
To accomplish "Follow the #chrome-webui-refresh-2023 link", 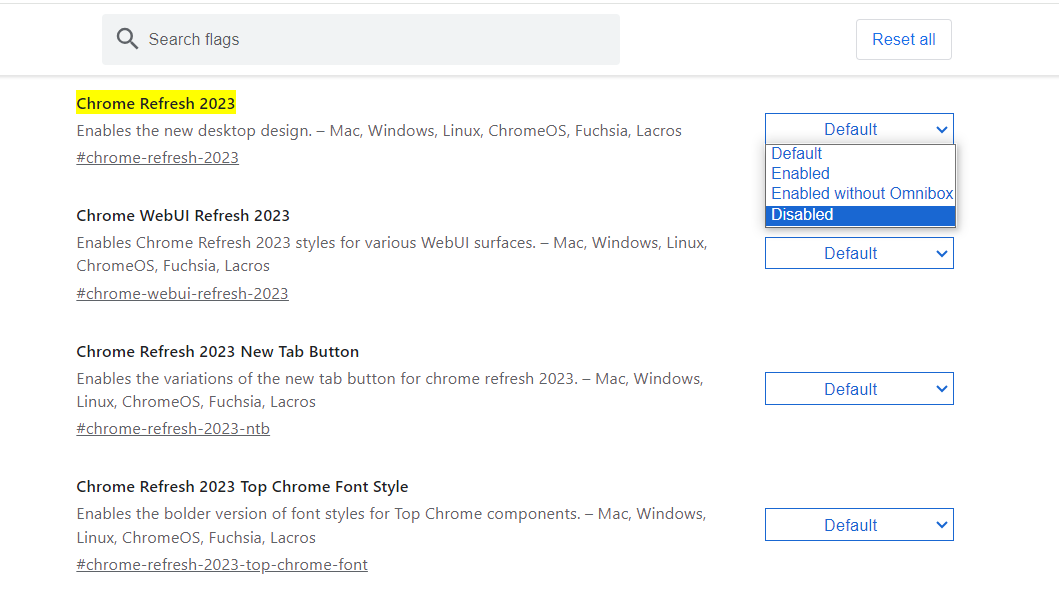I will (182, 293).
